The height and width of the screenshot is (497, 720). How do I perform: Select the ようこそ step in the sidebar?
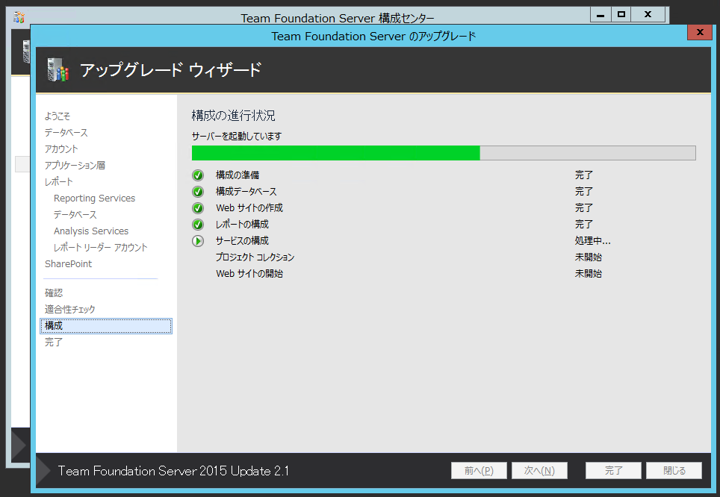point(57,116)
